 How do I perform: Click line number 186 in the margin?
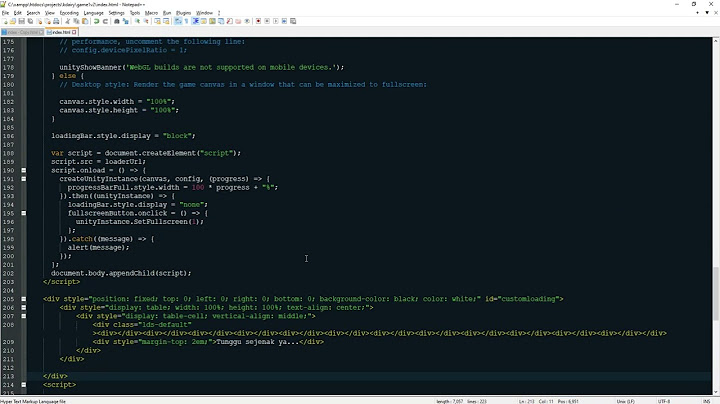pyautogui.click(x=9, y=136)
